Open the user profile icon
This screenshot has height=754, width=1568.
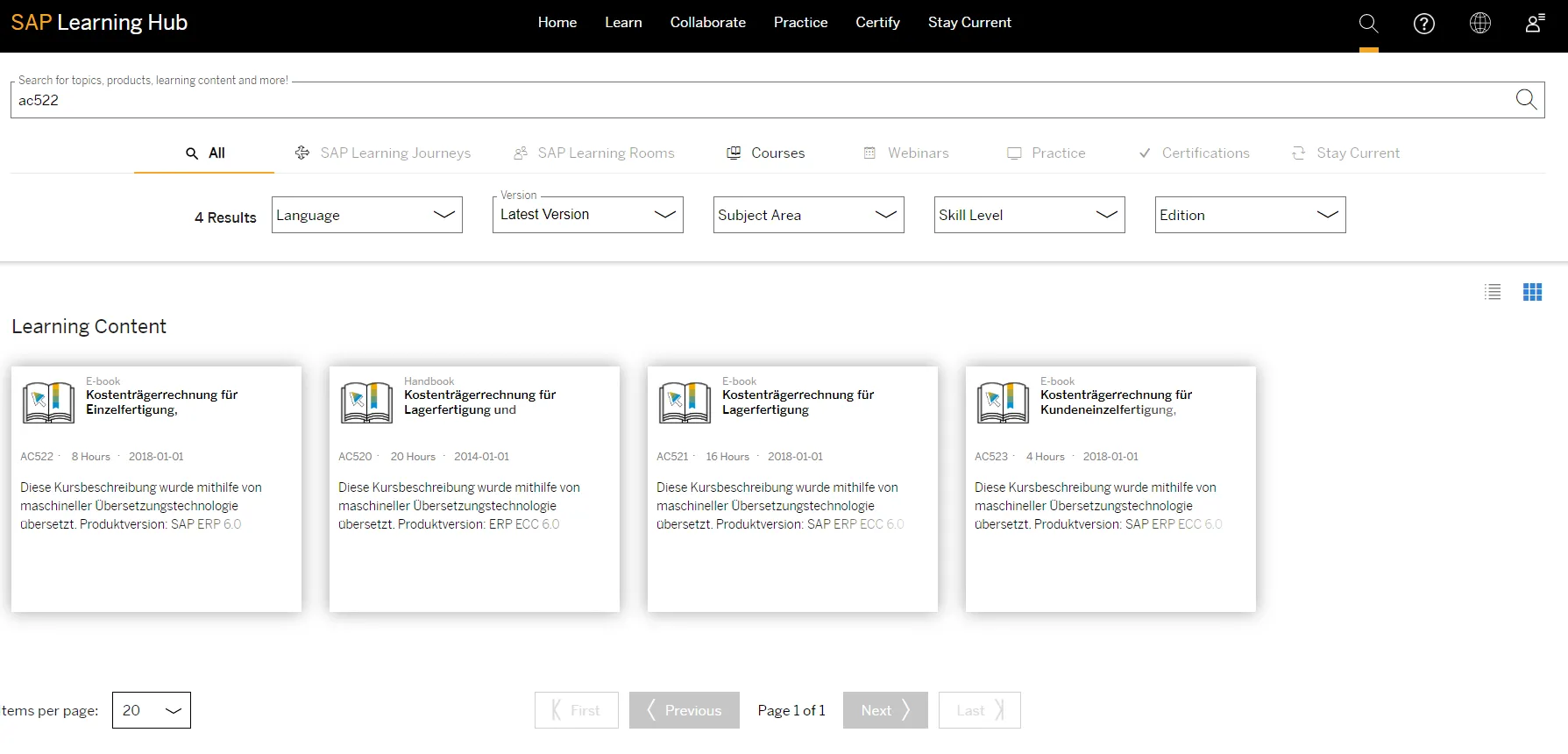1534,24
